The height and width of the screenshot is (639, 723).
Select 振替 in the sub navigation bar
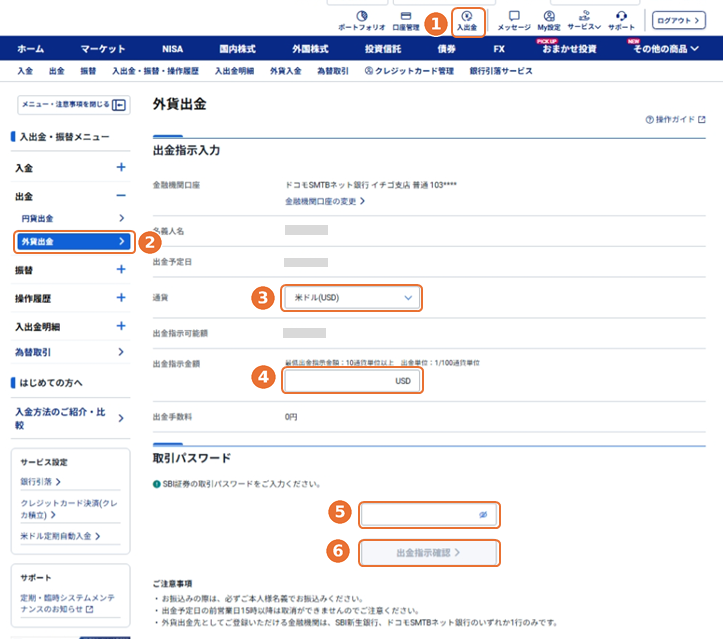[88, 71]
